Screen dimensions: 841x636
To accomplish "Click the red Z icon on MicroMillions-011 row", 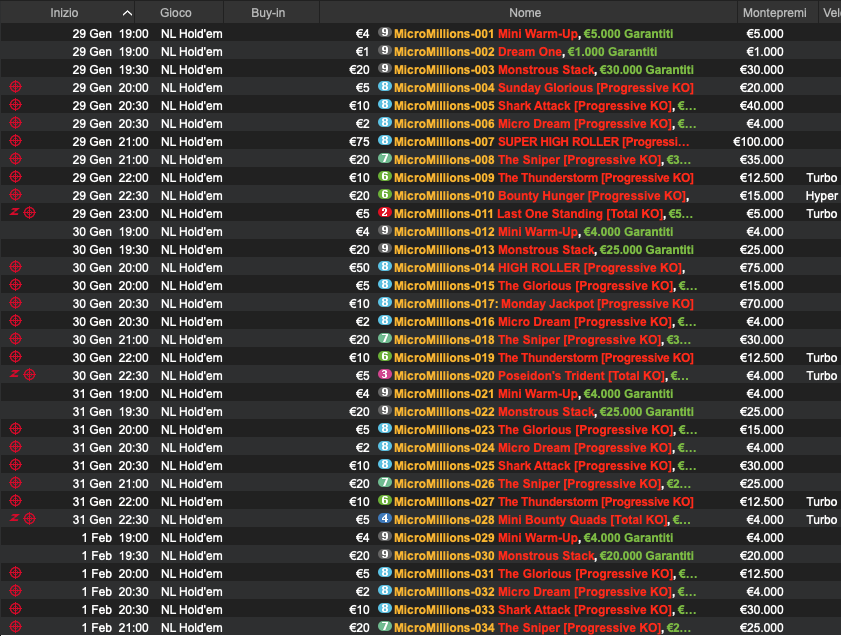I will pos(14,212).
